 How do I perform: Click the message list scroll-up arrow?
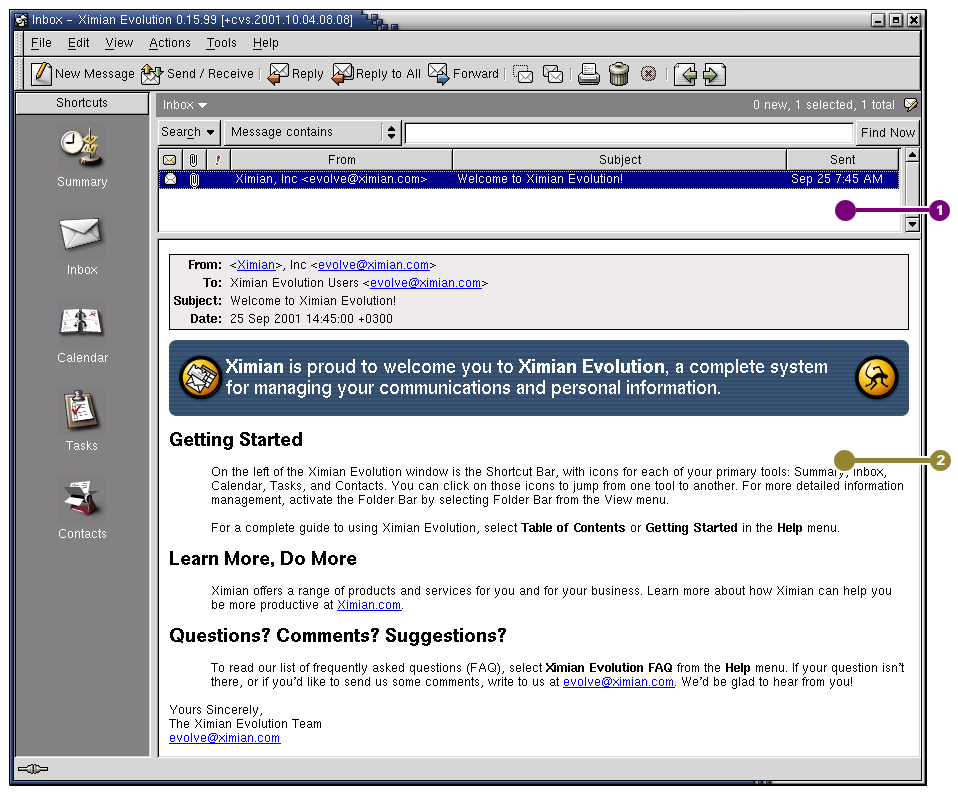click(912, 155)
